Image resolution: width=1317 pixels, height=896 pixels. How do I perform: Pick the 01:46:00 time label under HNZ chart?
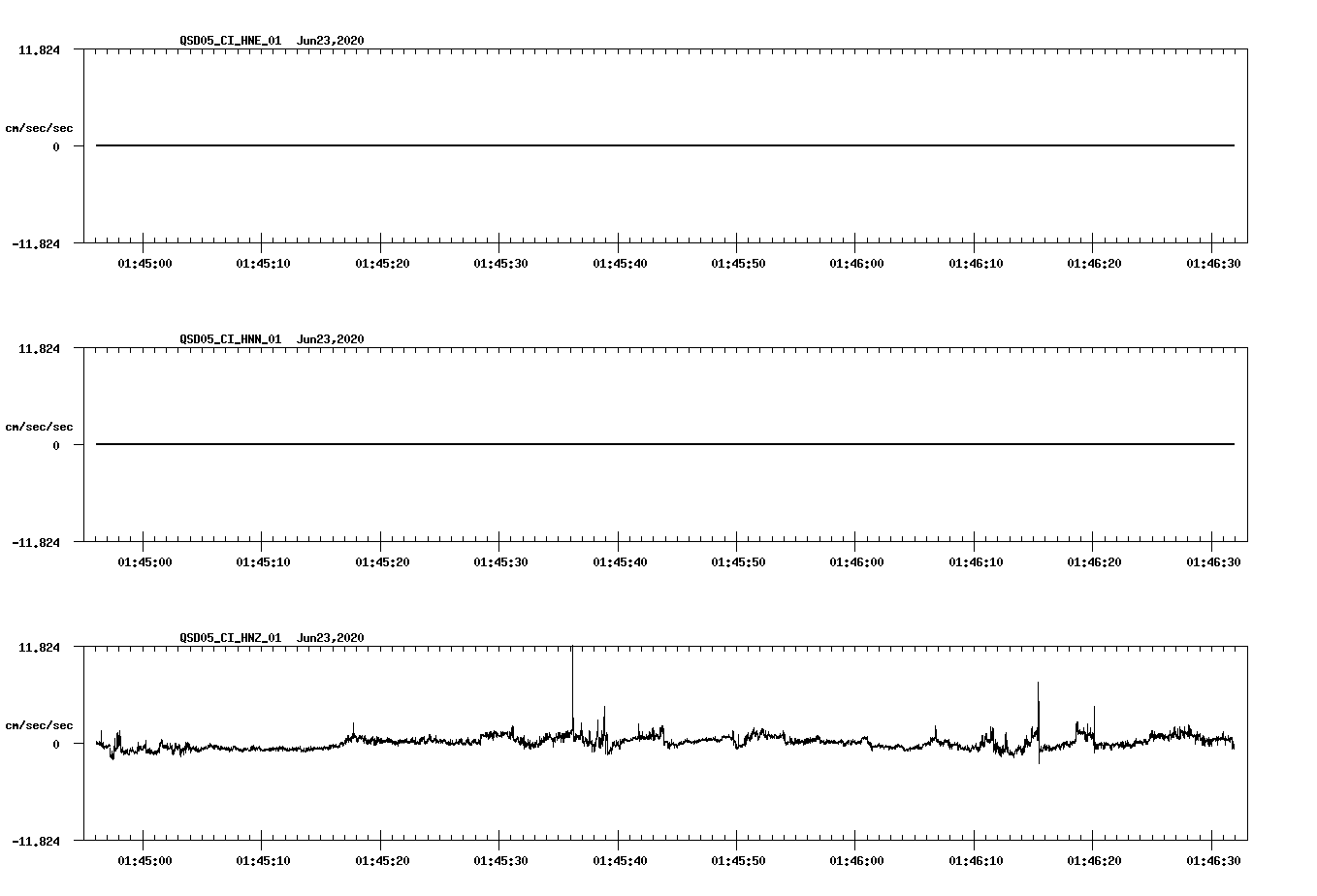[856, 860]
